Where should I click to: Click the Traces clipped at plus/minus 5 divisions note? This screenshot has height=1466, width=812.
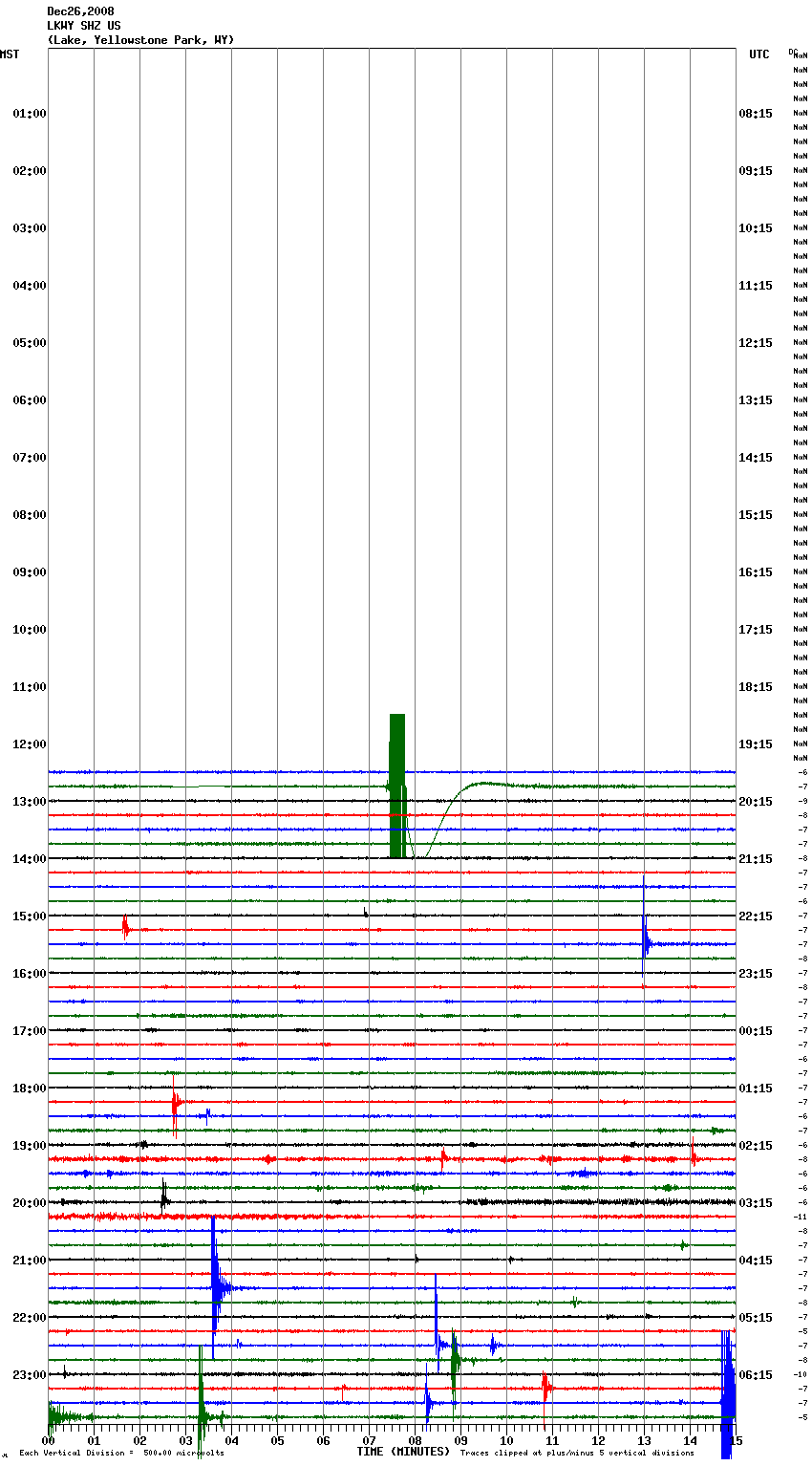577,1454
